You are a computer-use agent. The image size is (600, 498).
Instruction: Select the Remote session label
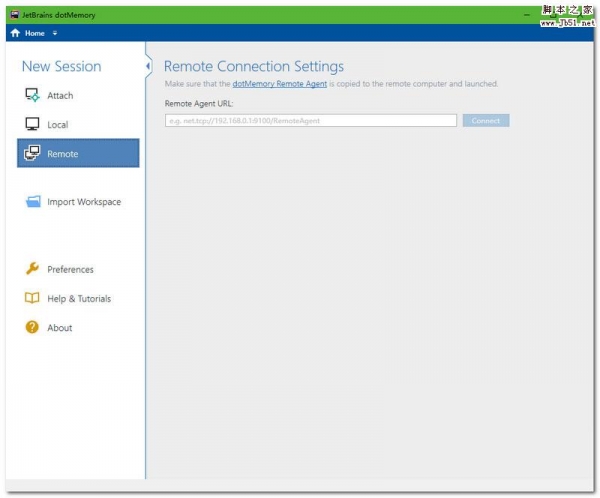(x=63, y=153)
